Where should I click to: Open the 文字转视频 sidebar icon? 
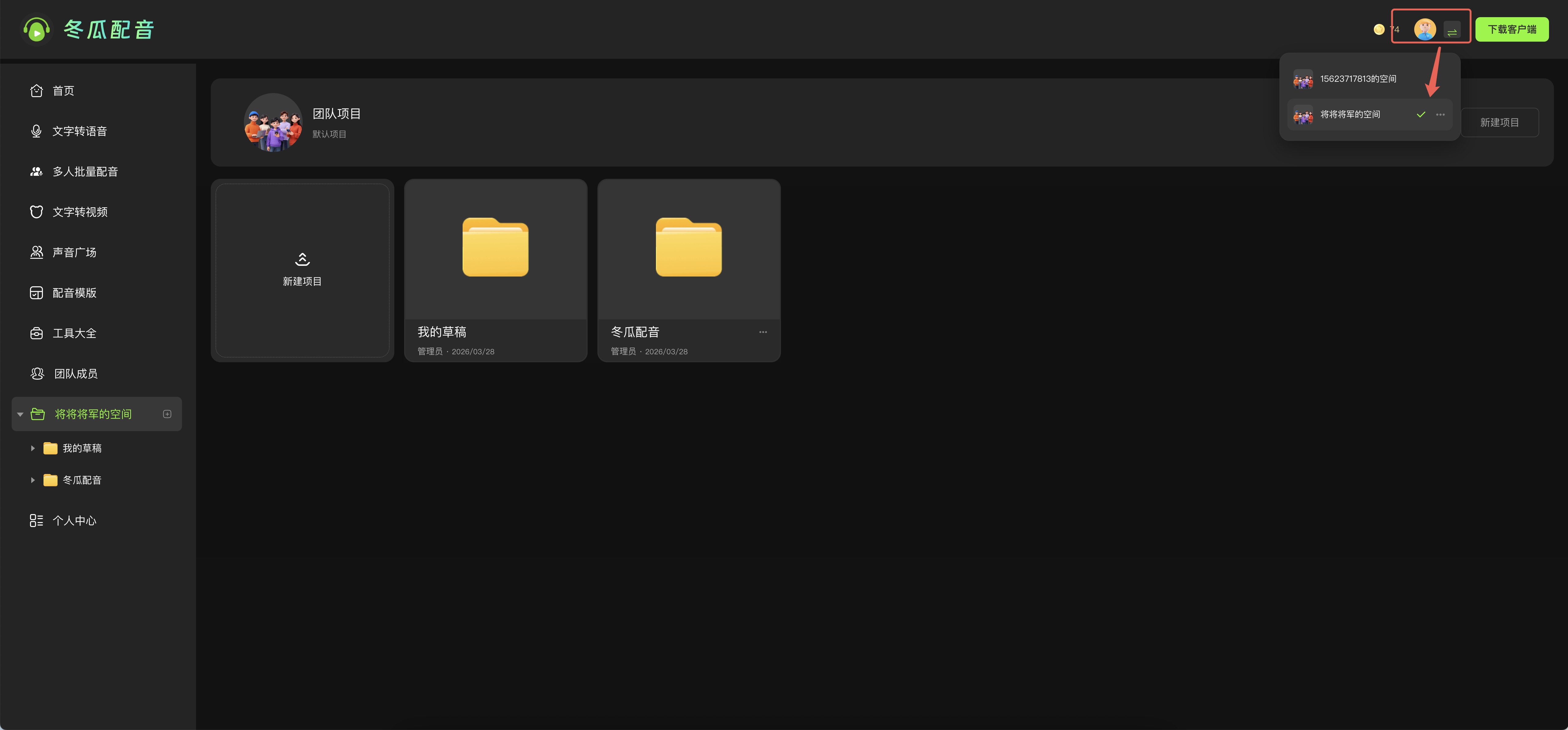36,212
